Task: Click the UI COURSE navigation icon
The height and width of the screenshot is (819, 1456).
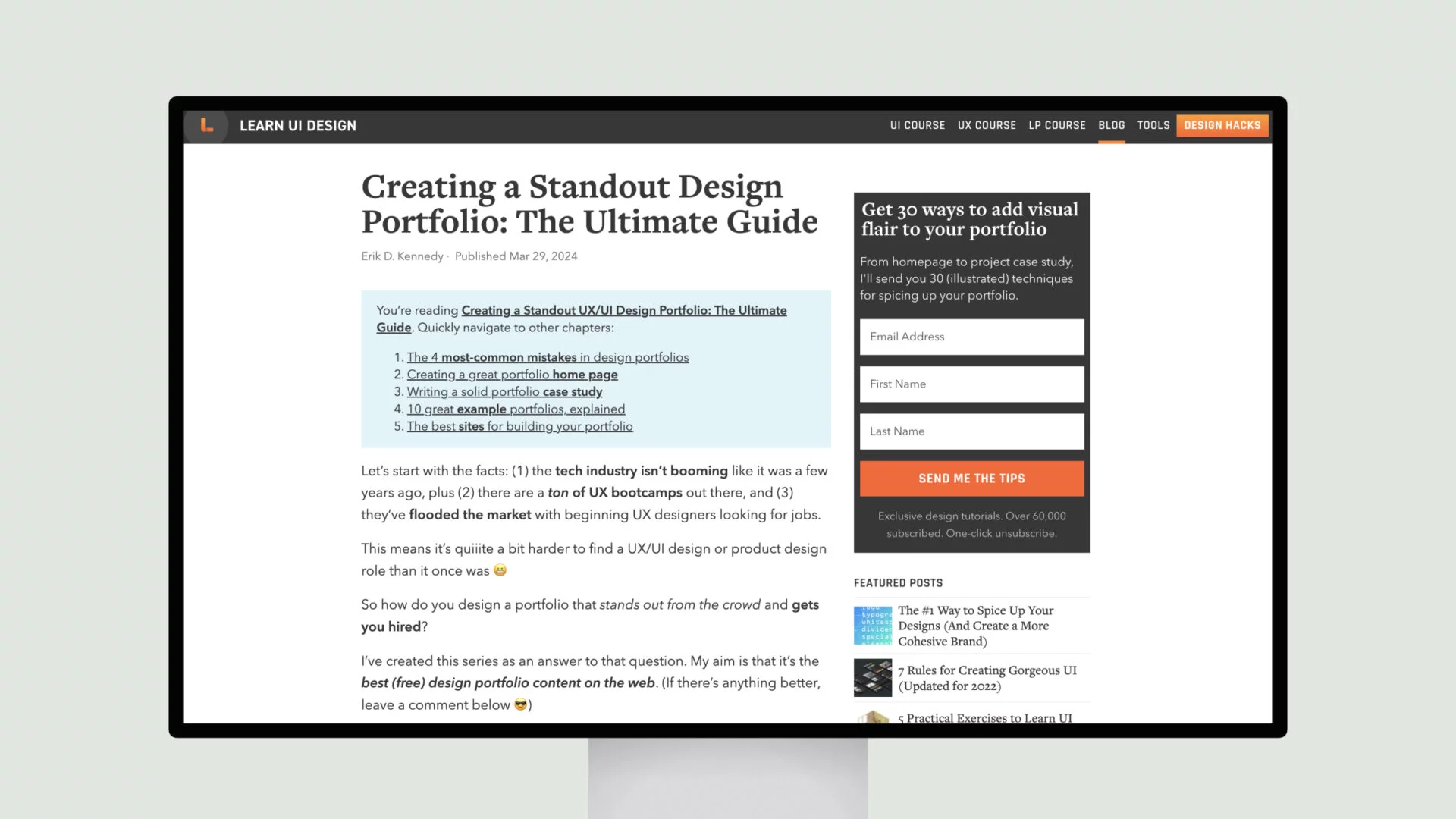Action: click(x=917, y=125)
